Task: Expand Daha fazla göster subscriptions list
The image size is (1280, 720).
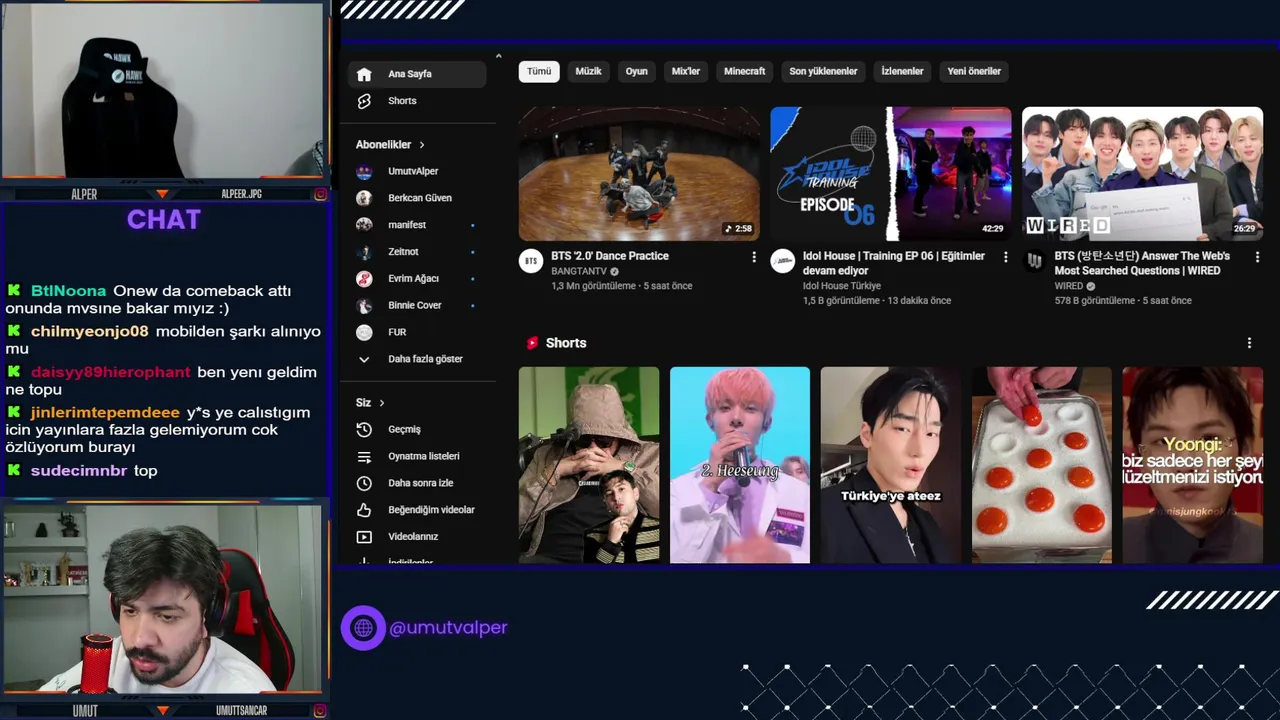Action: click(413, 359)
